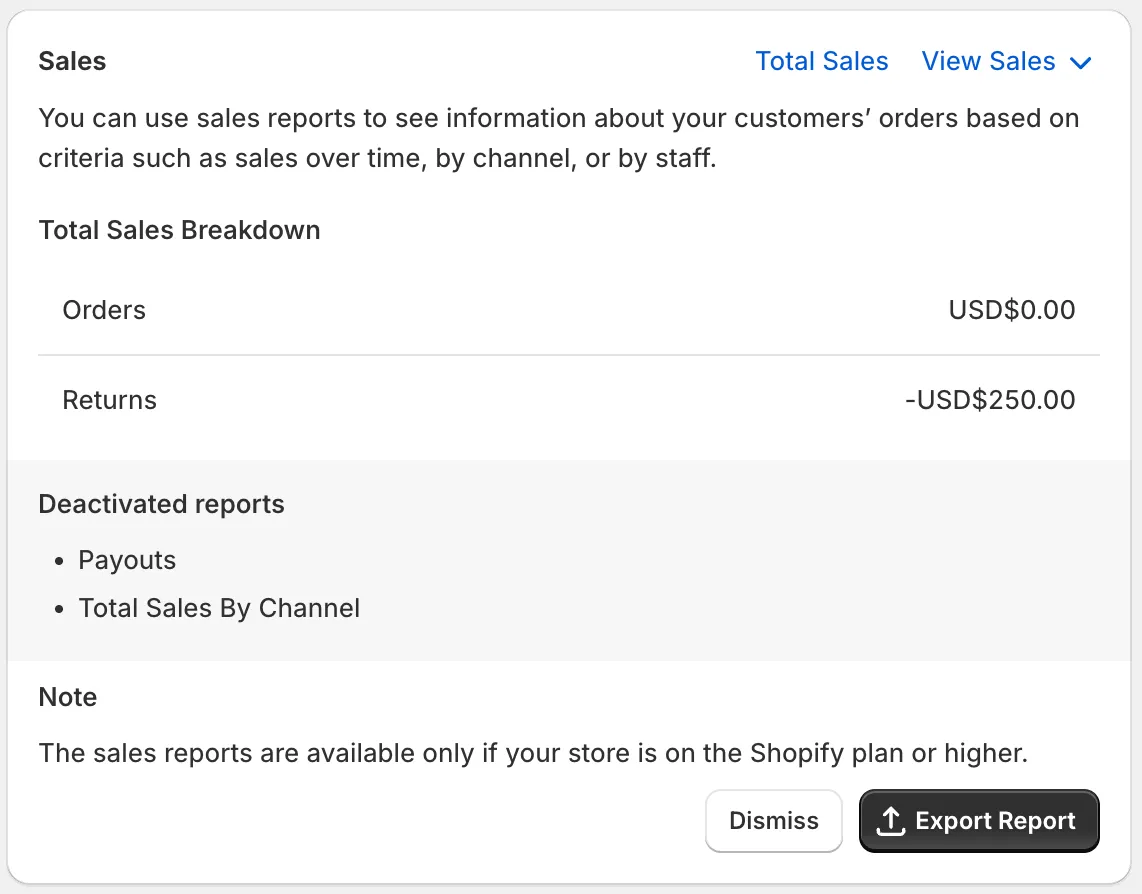
Task: Click the divider between Orders and Returns
Action: click(x=568, y=355)
